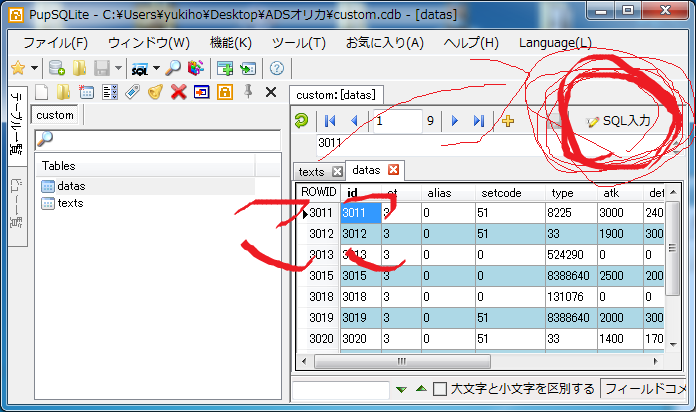Click the red X delete table icon
Viewport: 696px width, 412px height.
click(178, 92)
